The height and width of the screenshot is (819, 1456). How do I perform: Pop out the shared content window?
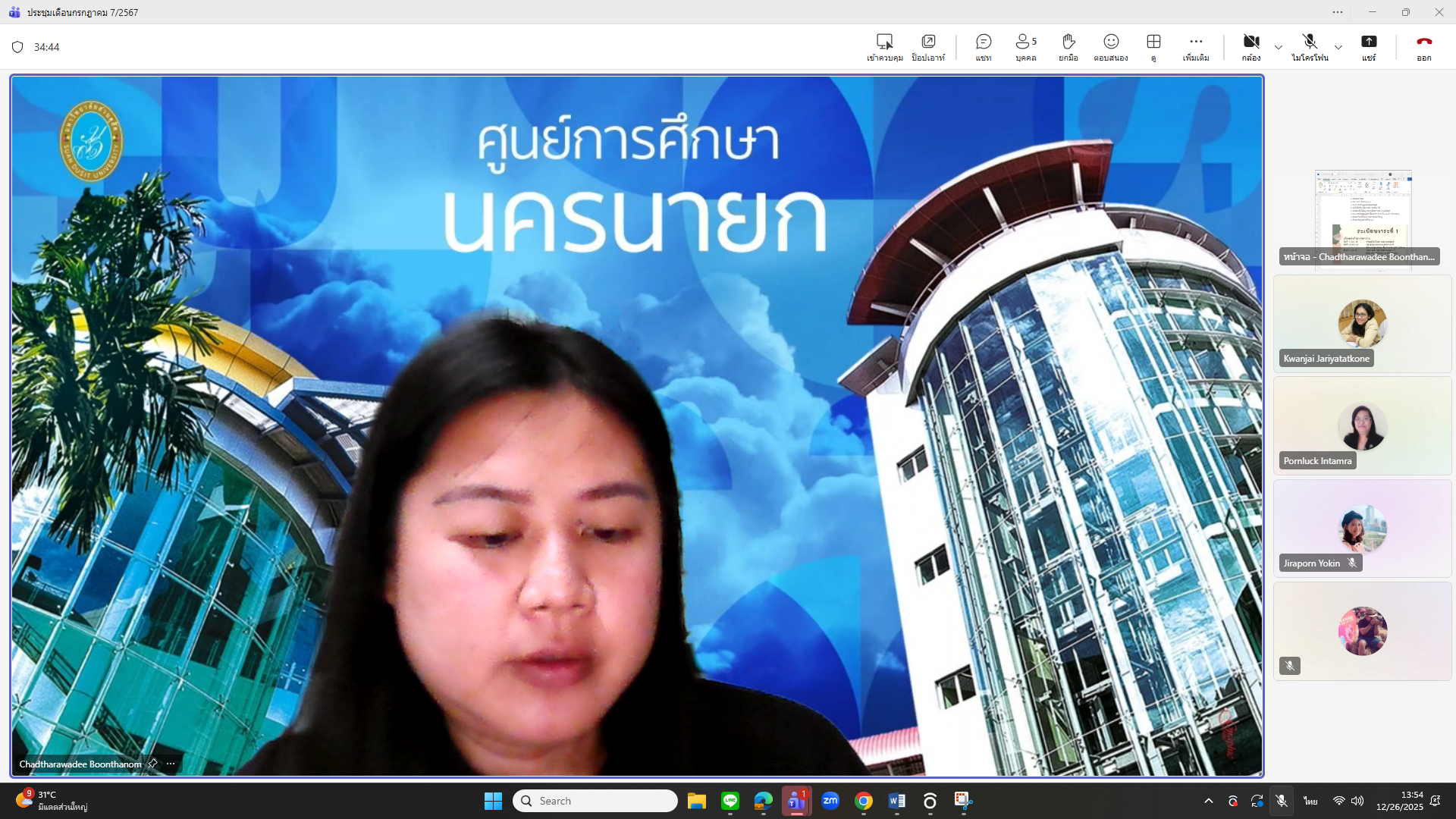(928, 47)
